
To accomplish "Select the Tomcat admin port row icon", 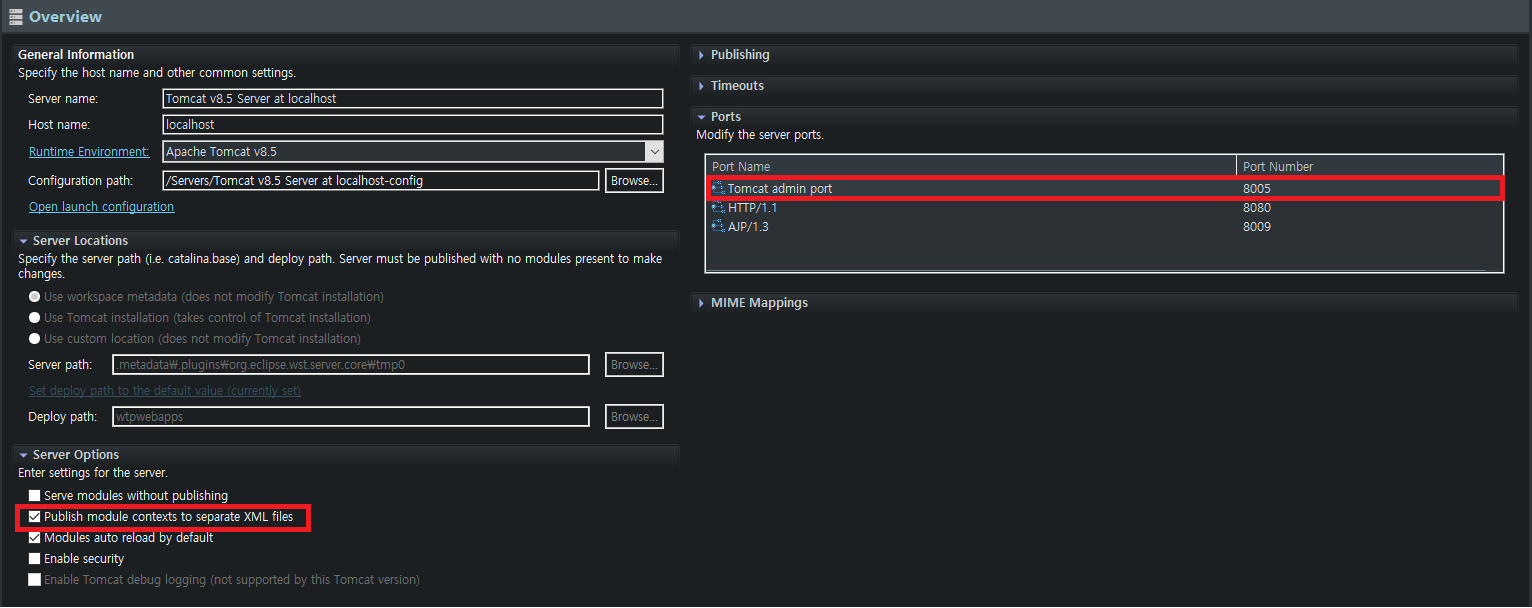I will 718,188.
